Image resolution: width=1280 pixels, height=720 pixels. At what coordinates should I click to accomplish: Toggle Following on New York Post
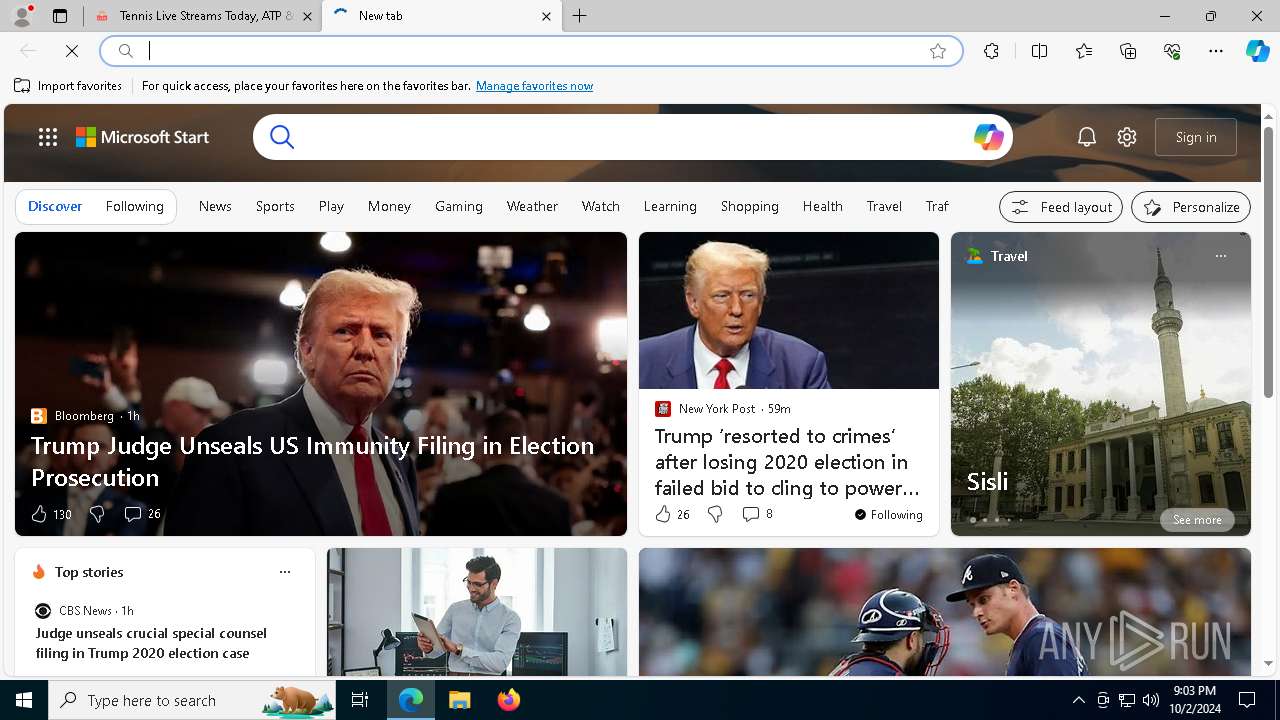pos(888,514)
